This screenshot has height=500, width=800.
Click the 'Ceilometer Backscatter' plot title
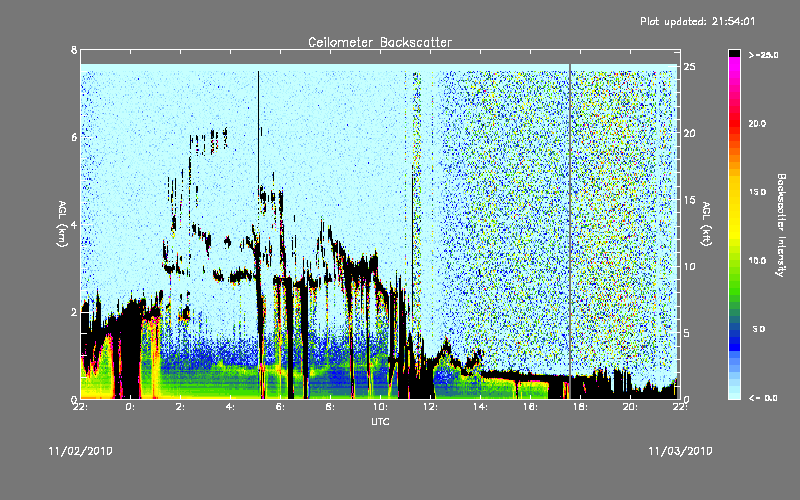380,42
